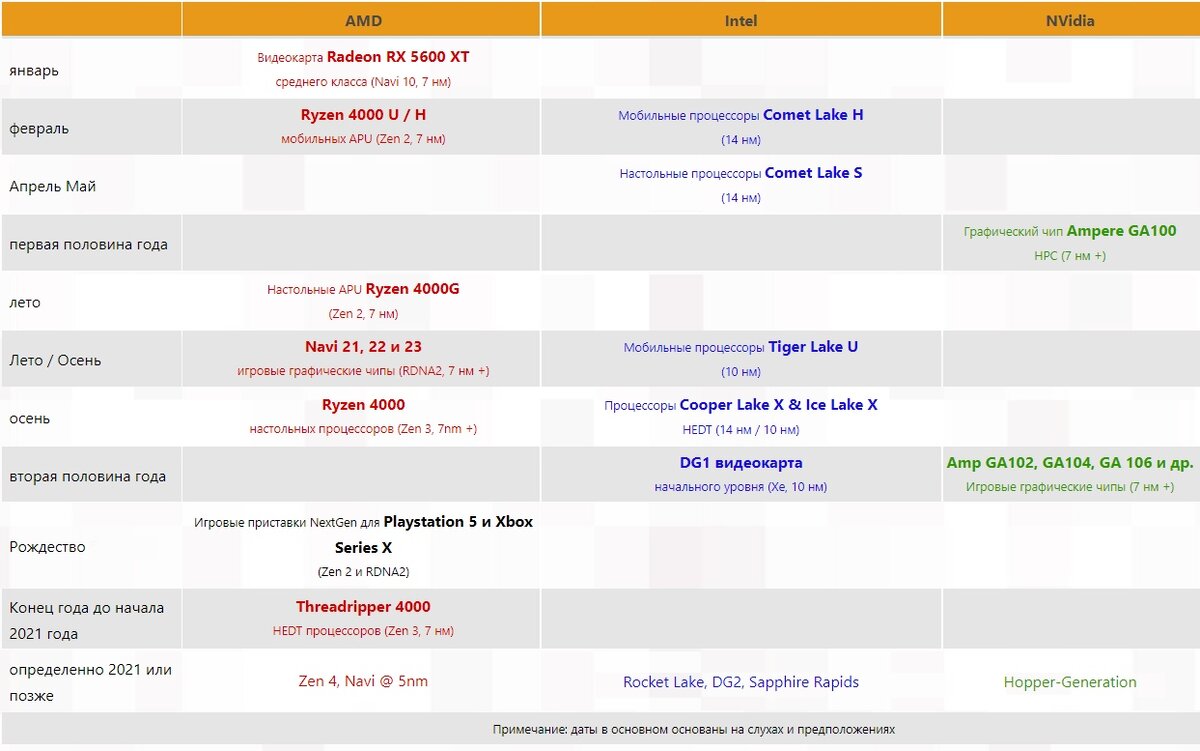Click Playstation 5 и Xbox Series X text
The width and height of the screenshot is (1200, 751).
434,535
